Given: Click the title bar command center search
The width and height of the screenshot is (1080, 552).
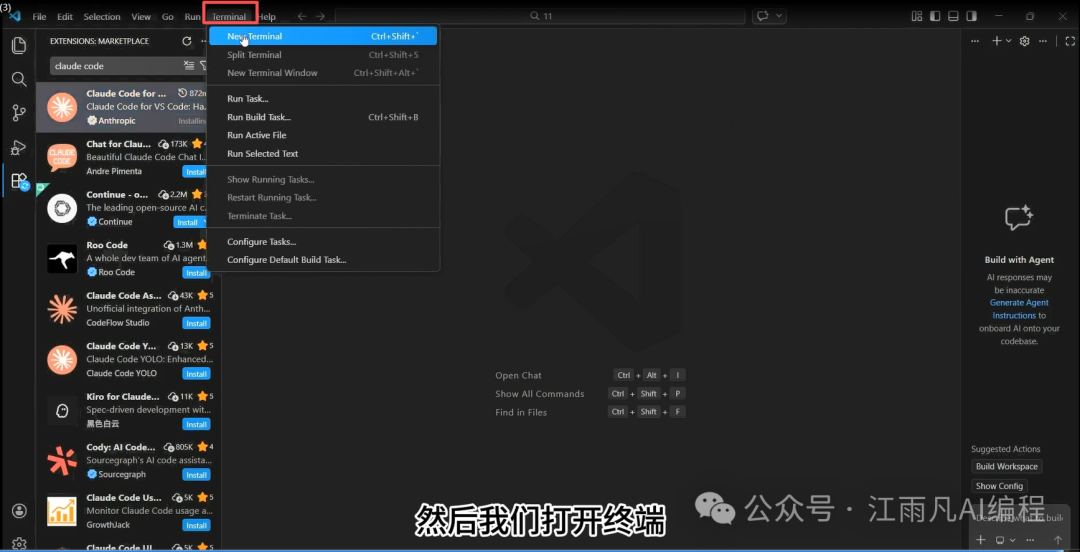Looking at the screenshot, I should 540,16.
